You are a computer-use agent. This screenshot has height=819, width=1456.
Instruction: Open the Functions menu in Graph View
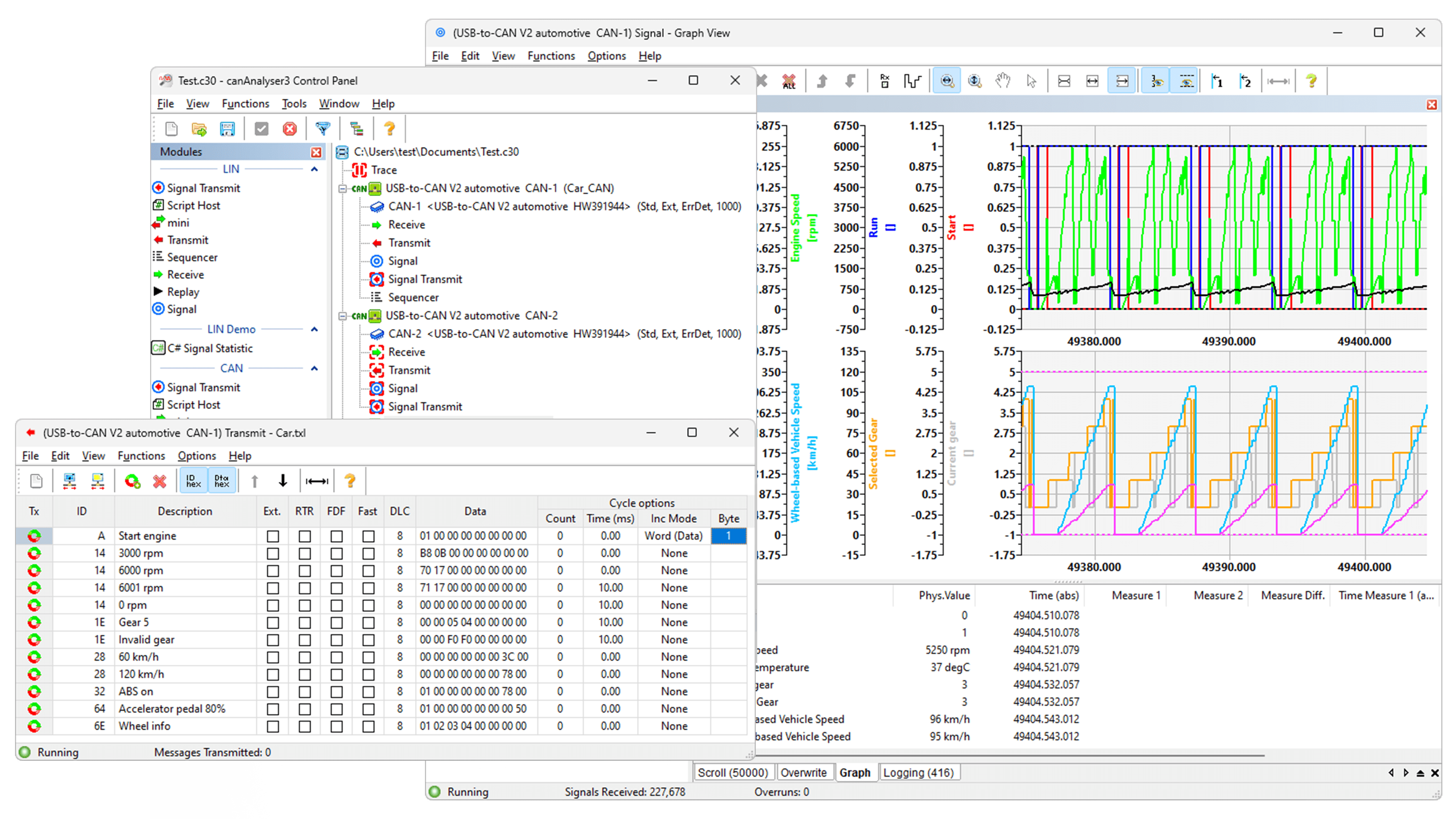click(x=551, y=56)
